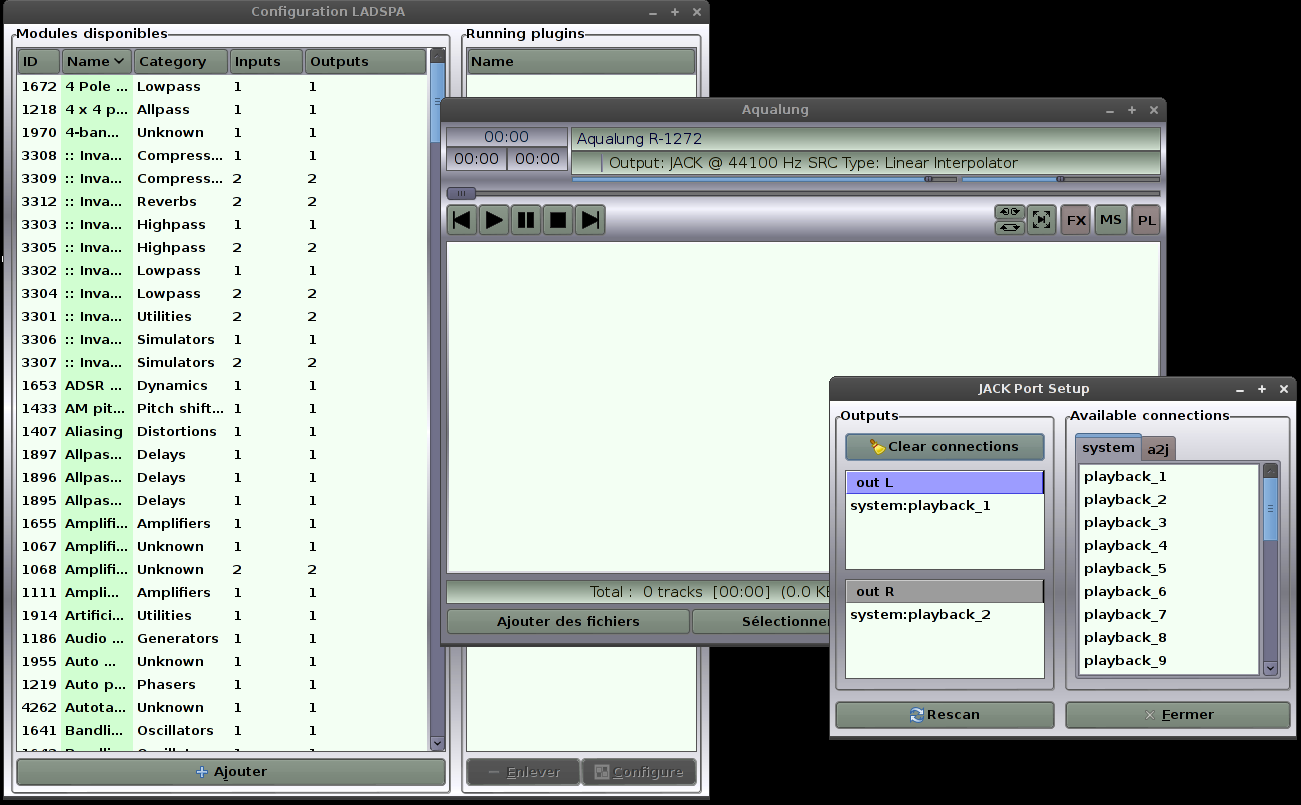The height and width of the screenshot is (805, 1301).
Task: Toggle shuffle mode in Aqualung
Action: [1042, 220]
